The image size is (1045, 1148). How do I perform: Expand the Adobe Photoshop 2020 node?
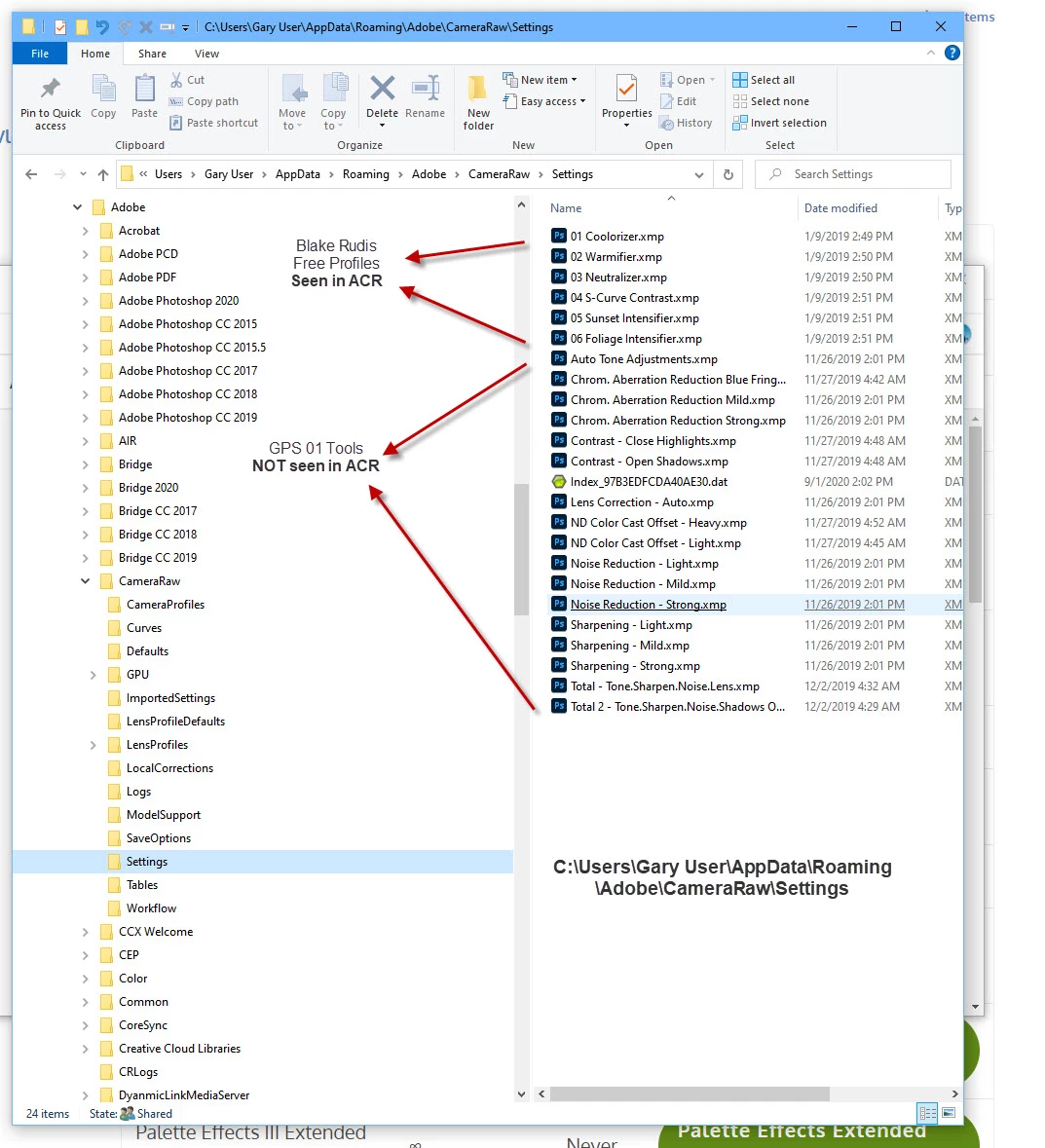pos(85,301)
